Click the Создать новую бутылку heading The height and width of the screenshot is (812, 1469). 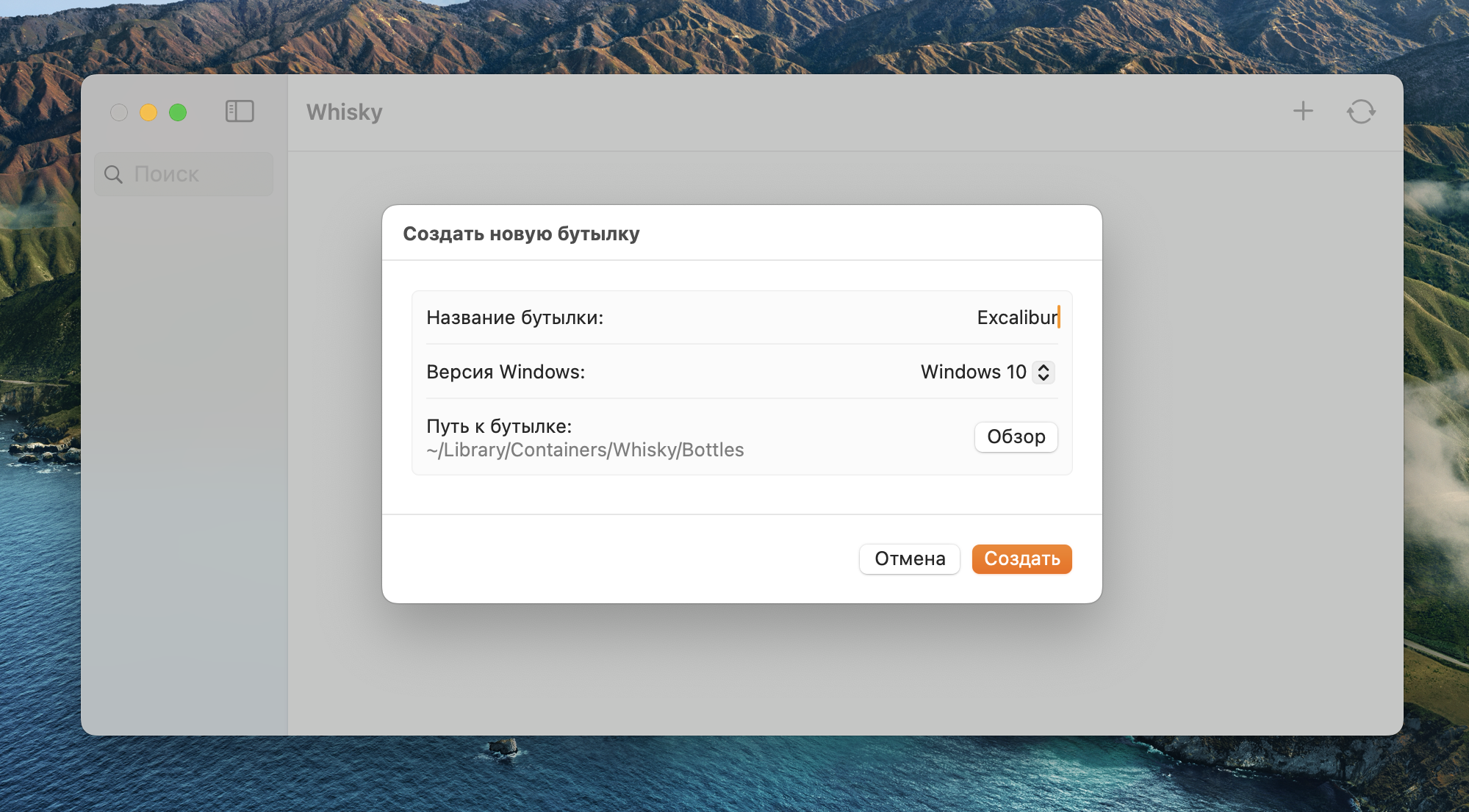coord(521,234)
